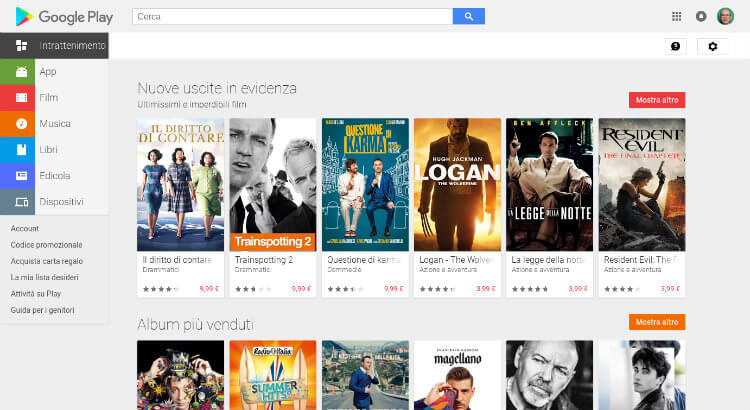Open the Resident Evil Final Chapter poster
The image size is (750, 410).
tap(642, 185)
